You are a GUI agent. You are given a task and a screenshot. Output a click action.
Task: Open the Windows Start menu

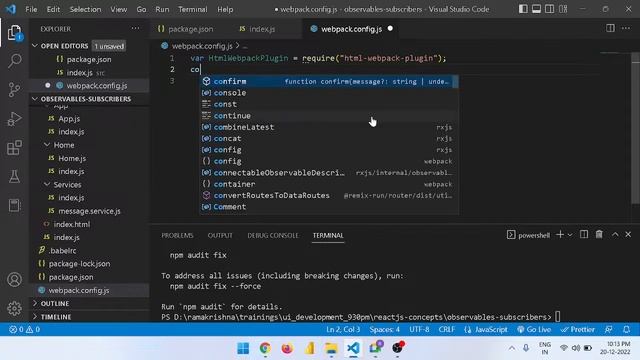pos(243,348)
